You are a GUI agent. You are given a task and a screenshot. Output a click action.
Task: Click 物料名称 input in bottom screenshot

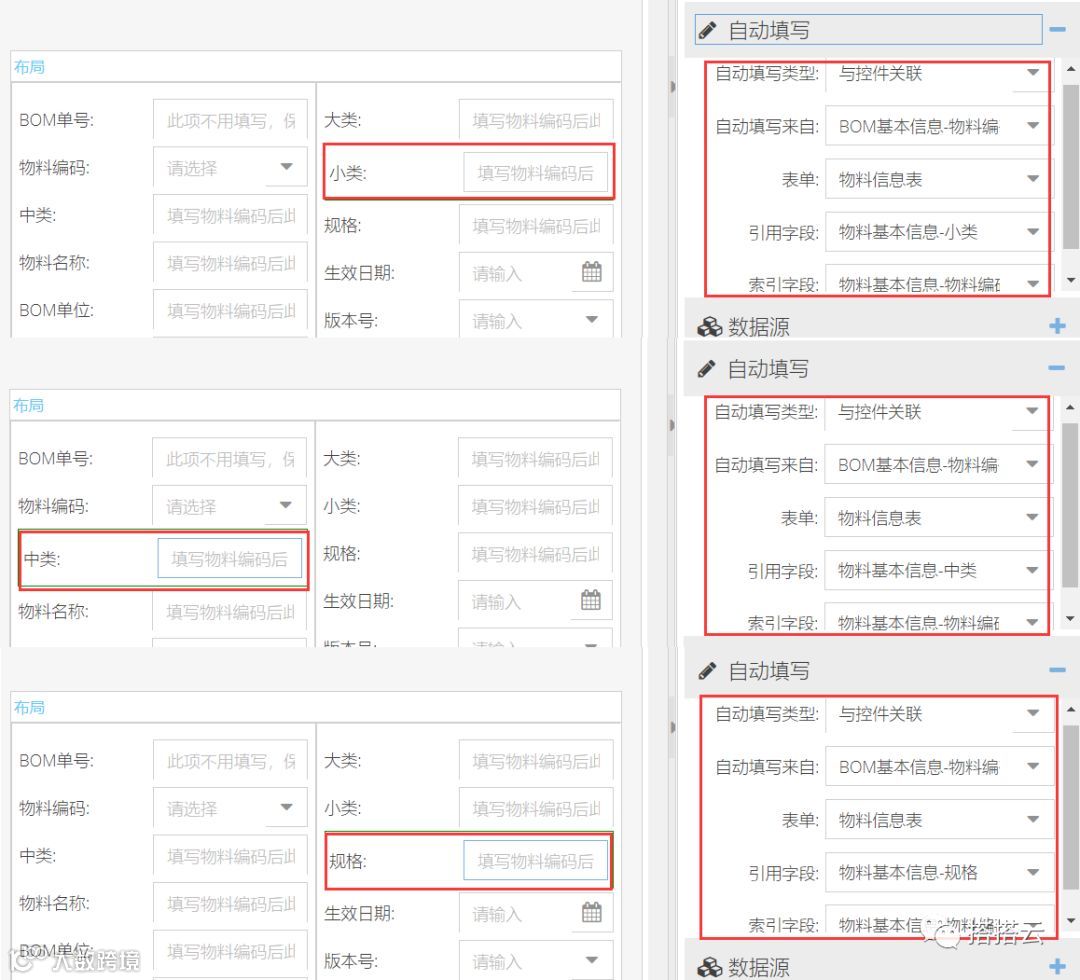click(x=230, y=903)
